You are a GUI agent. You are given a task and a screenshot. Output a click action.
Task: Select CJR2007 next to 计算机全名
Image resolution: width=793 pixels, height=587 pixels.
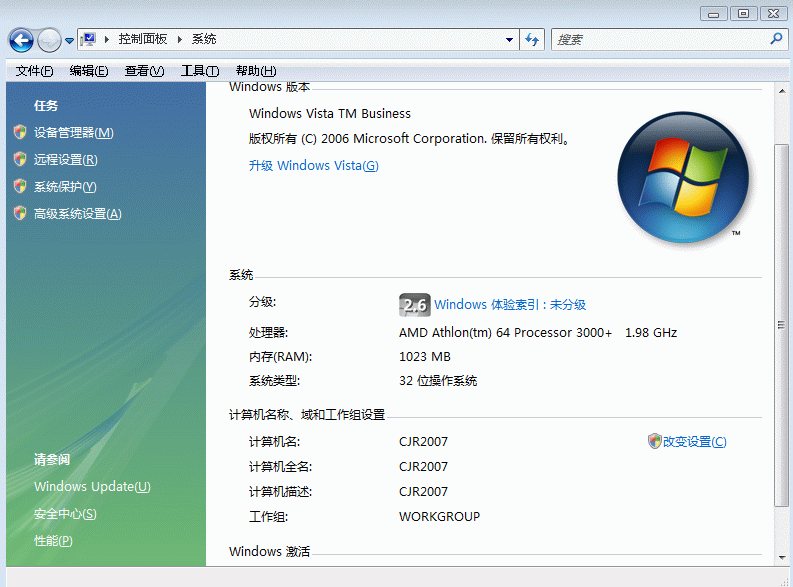pos(423,466)
